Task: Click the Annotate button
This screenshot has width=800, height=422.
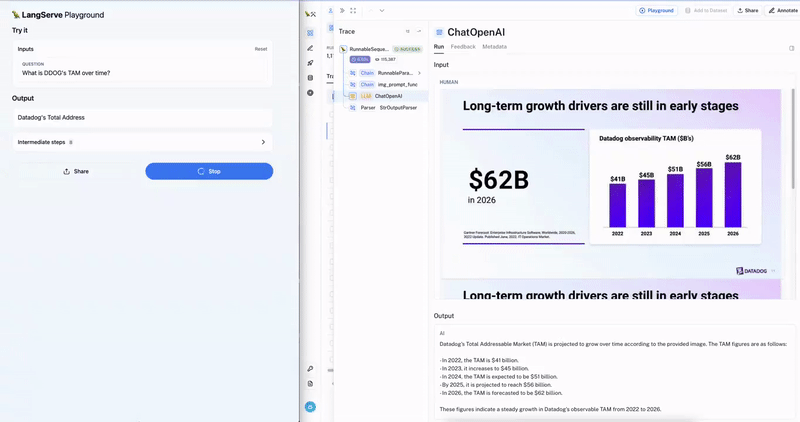Action: 782,10
